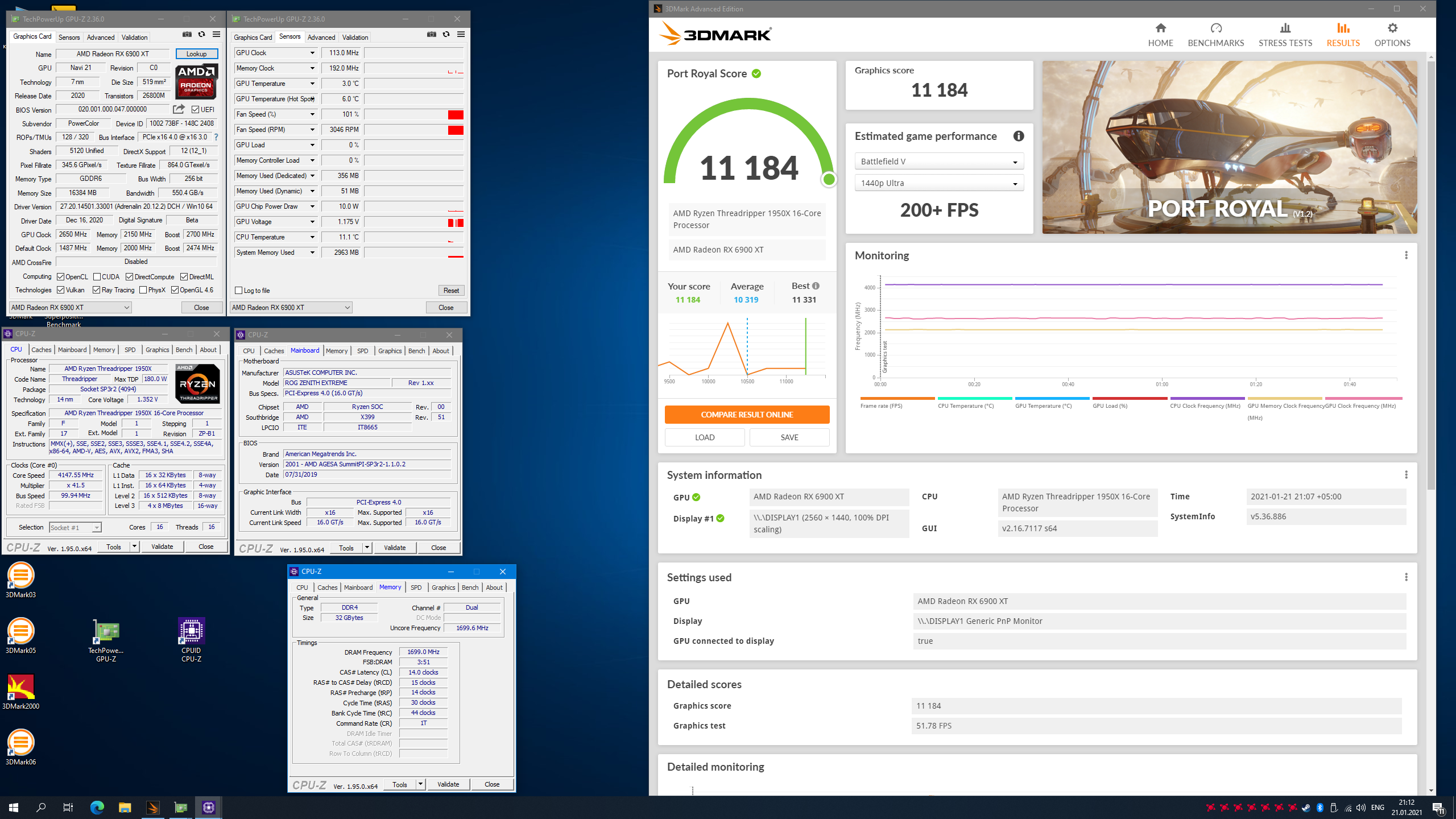
Task: Click bus interface question mark in GPU-Z
Action: pos(216,137)
